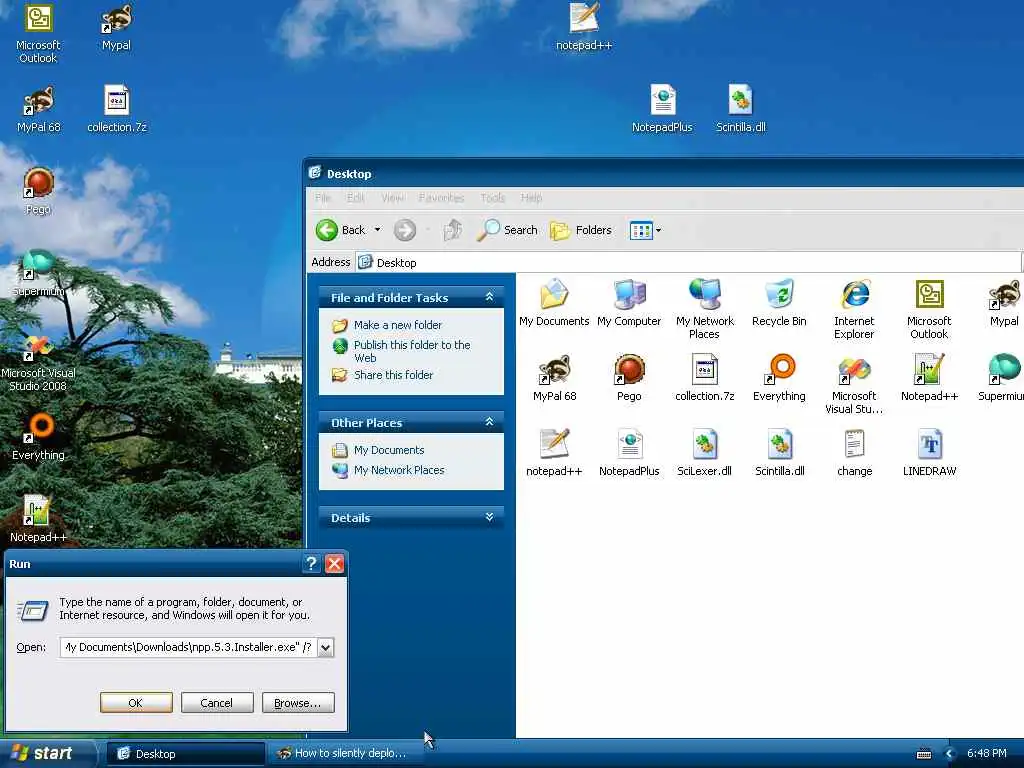The width and height of the screenshot is (1024, 768).
Task: Open the View menu in Desktop window
Action: coord(392,198)
